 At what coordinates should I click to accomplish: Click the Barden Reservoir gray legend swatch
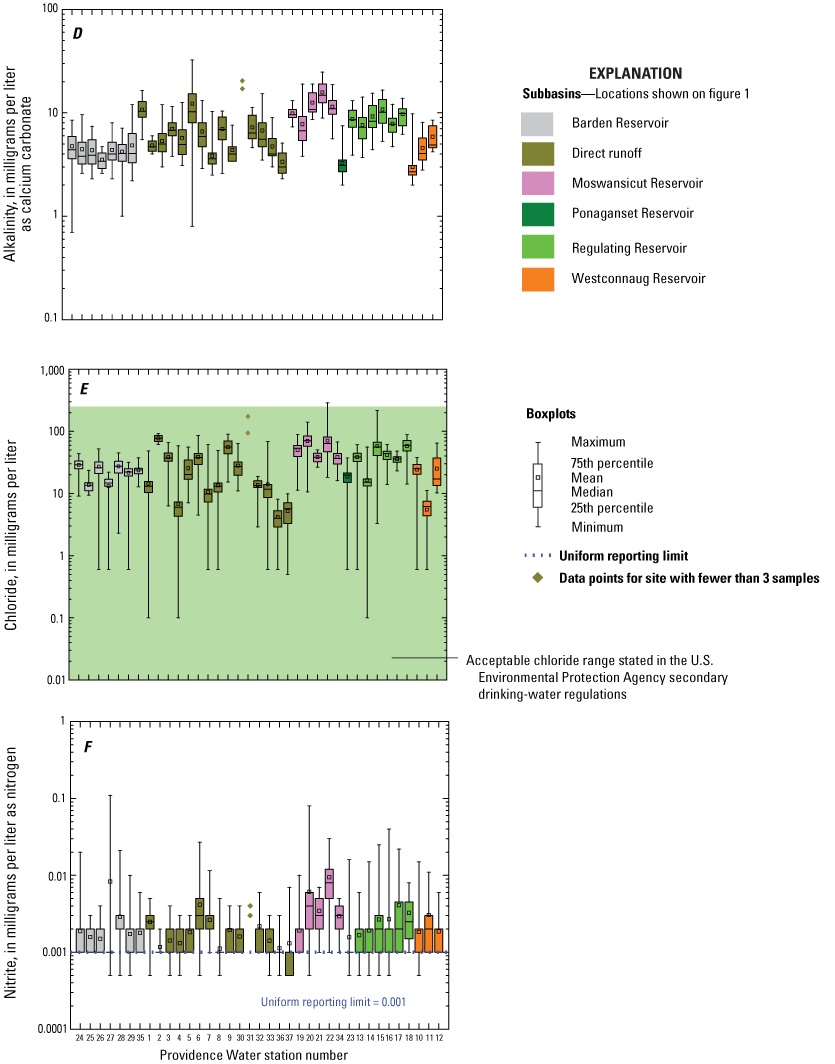click(540, 124)
